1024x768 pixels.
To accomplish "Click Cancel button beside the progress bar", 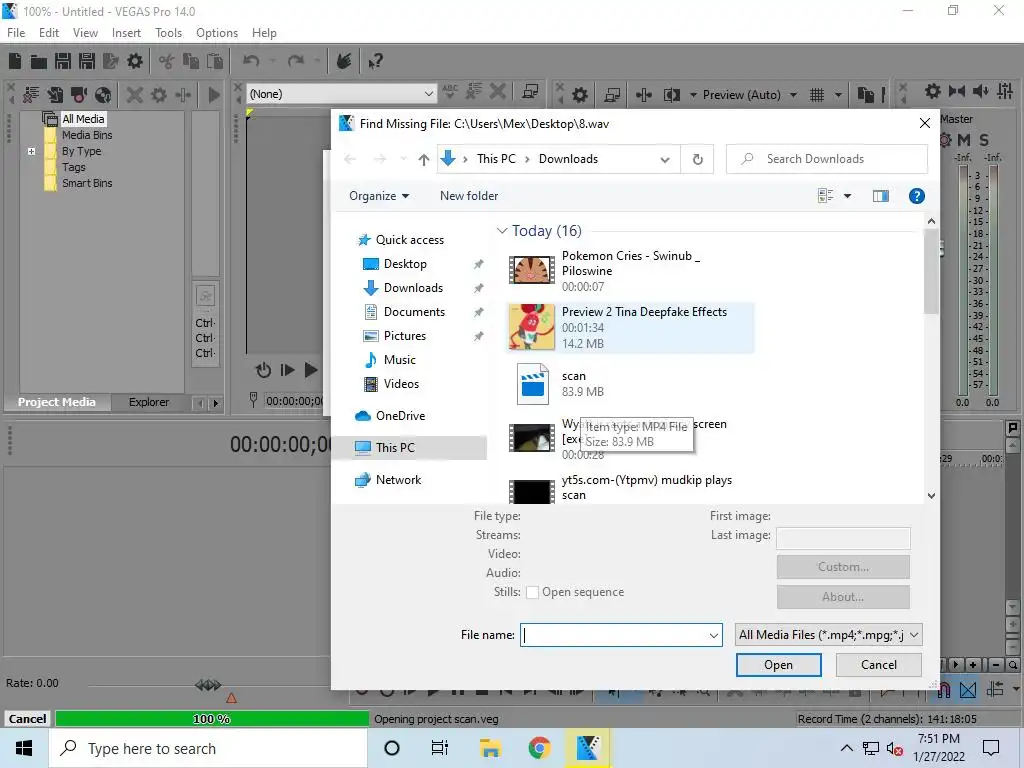I will click(27, 719).
